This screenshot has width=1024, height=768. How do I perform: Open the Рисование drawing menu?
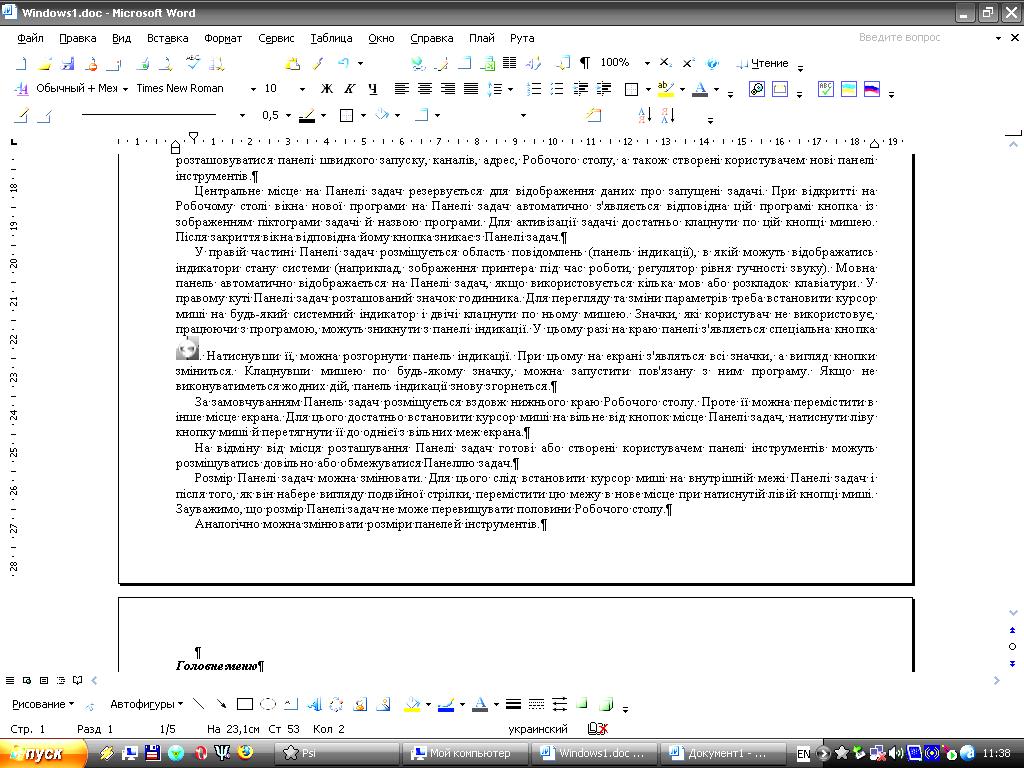[x=43, y=704]
